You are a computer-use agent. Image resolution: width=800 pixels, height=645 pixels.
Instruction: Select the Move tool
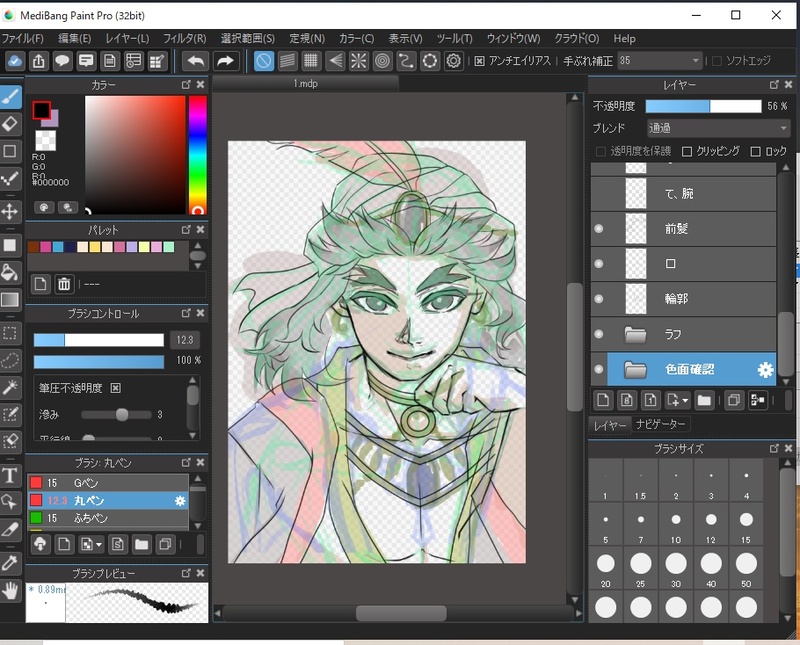(x=11, y=212)
